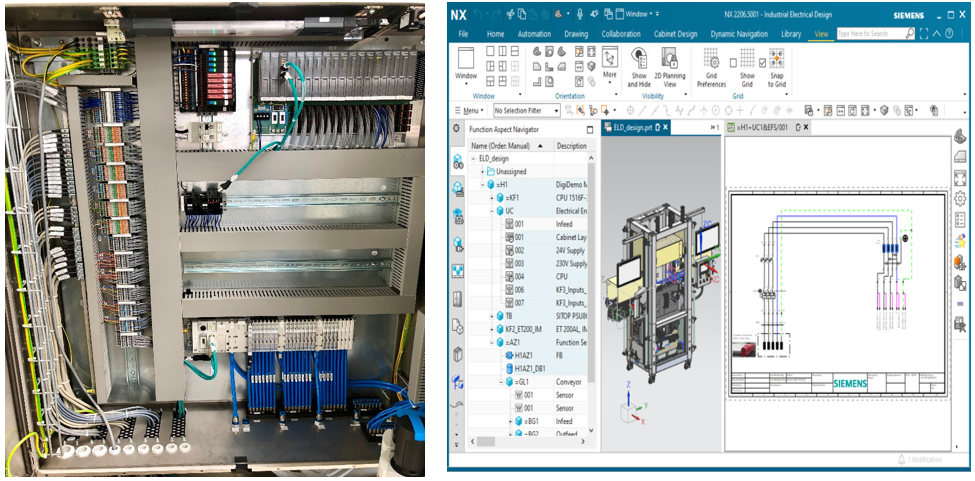The image size is (975, 481).
Task: Activate the ELD_design.prt document tab
Action: (x=635, y=127)
